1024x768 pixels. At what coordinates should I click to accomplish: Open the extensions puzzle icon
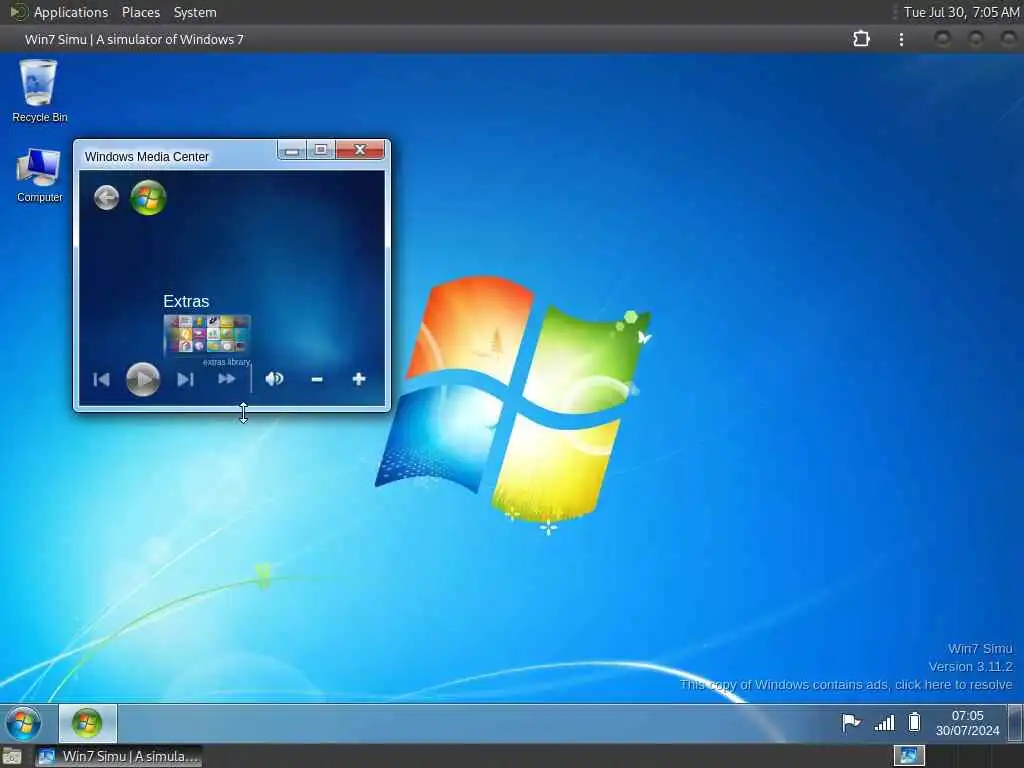coord(861,39)
